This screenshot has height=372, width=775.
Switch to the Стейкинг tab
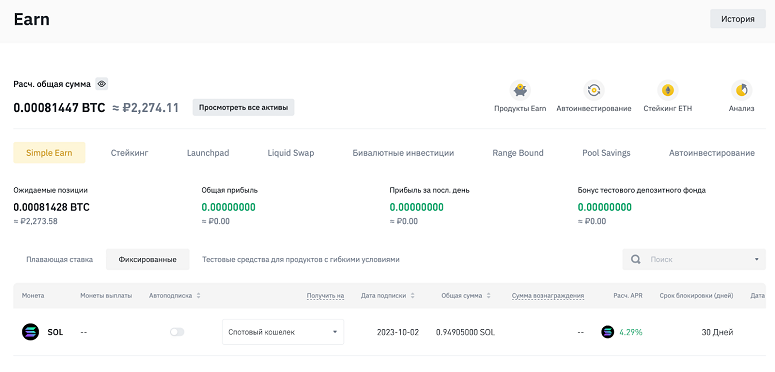(129, 153)
